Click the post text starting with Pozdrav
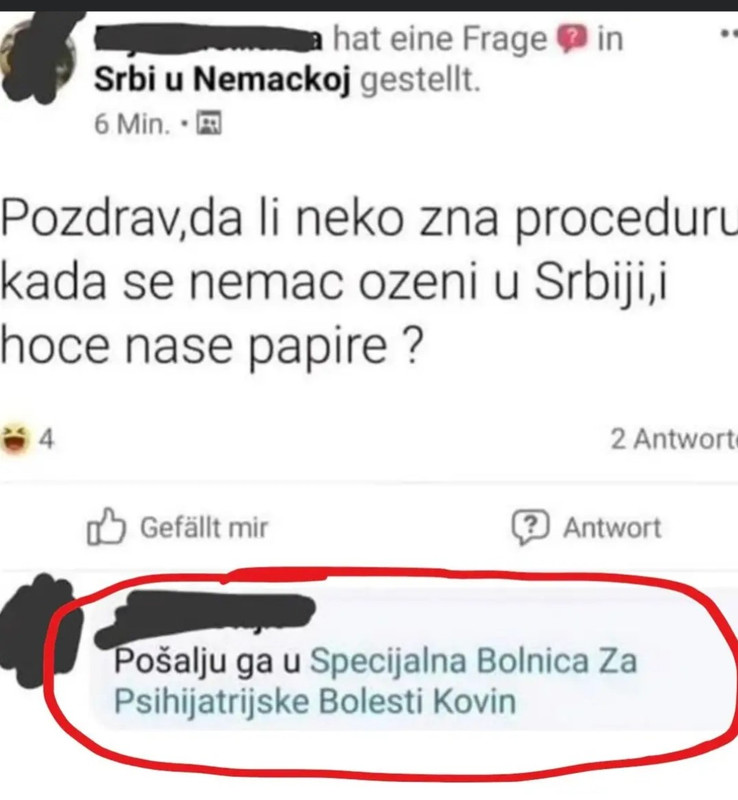Image resolution: width=738 pixels, height=800 pixels. (369, 282)
